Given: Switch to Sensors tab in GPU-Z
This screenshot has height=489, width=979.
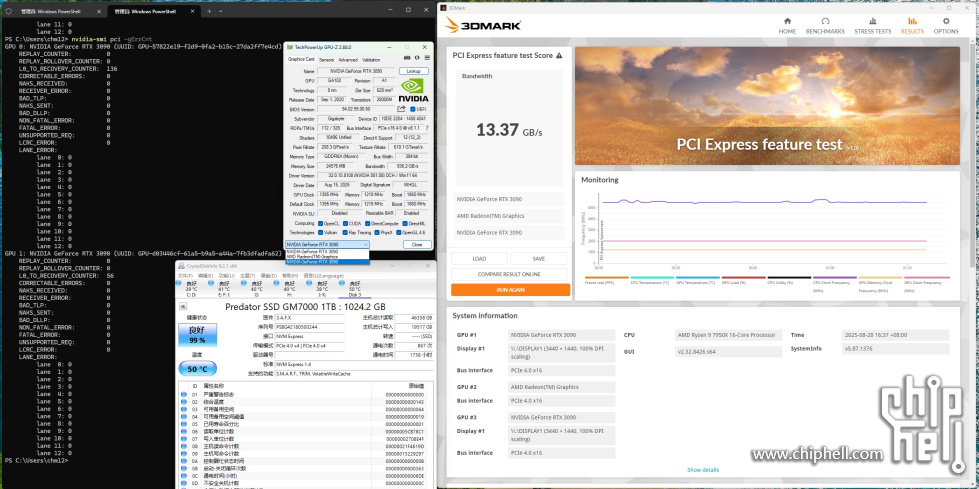Looking at the screenshot, I should [327, 60].
